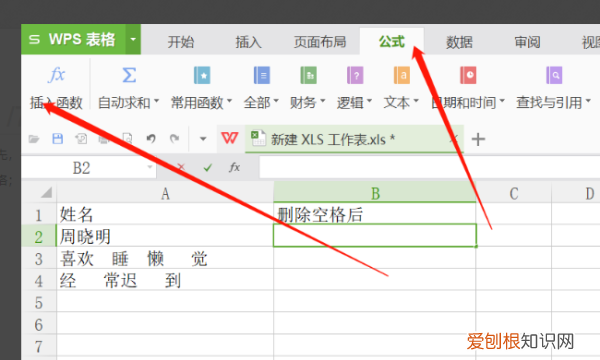Expand 常用函数 dropdown arrow
This screenshot has height=360, width=600.
point(229,101)
